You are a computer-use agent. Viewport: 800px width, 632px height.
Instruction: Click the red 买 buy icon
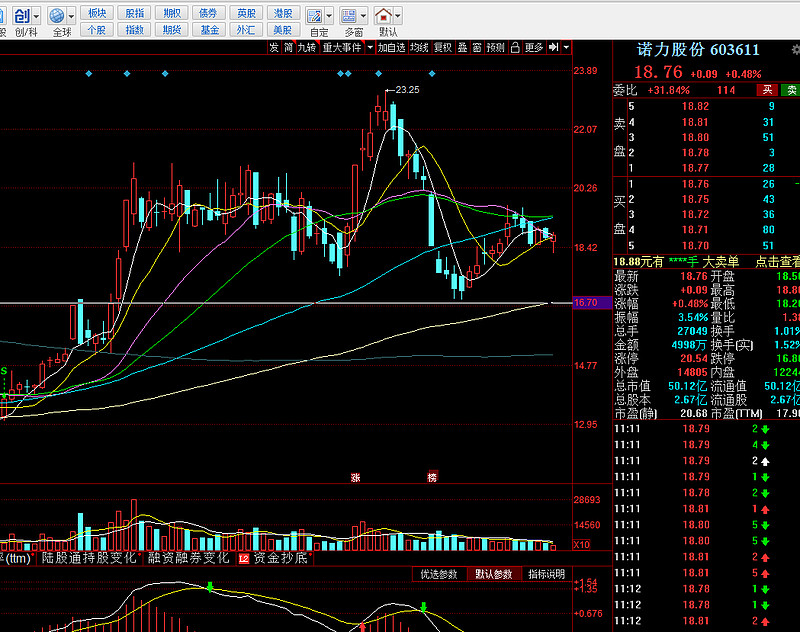click(x=768, y=90)
